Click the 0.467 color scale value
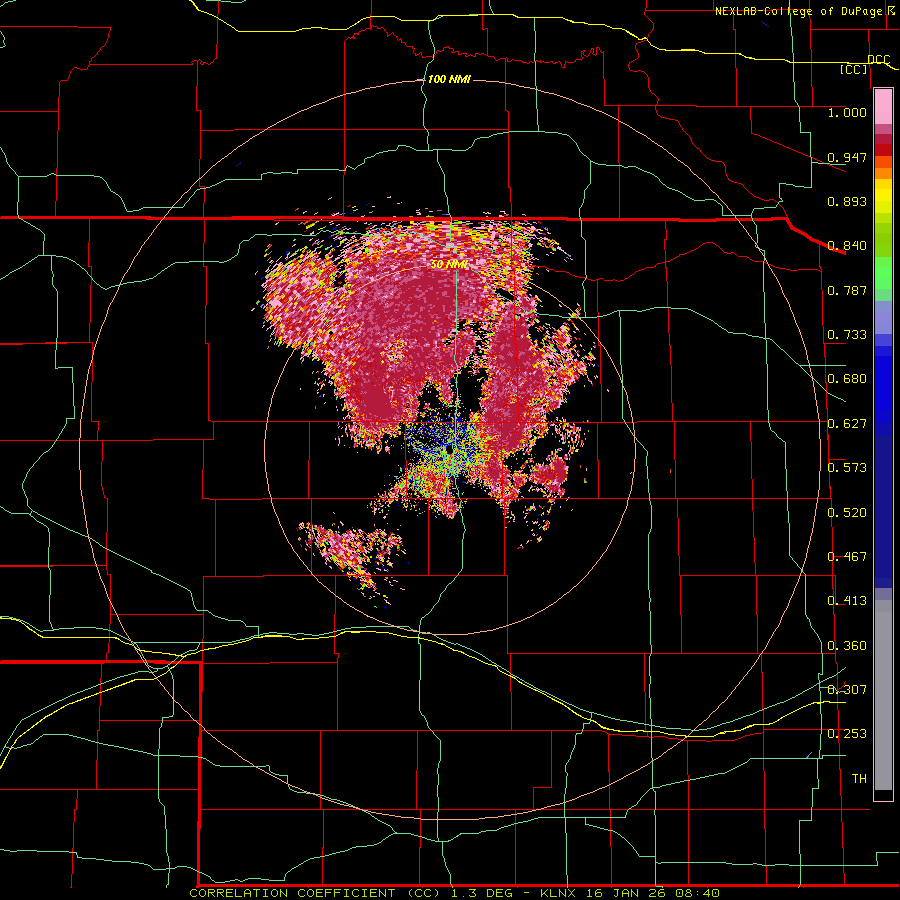Image resolution: width=900 pixels, height=900 pixels. (x=847, y=557)
